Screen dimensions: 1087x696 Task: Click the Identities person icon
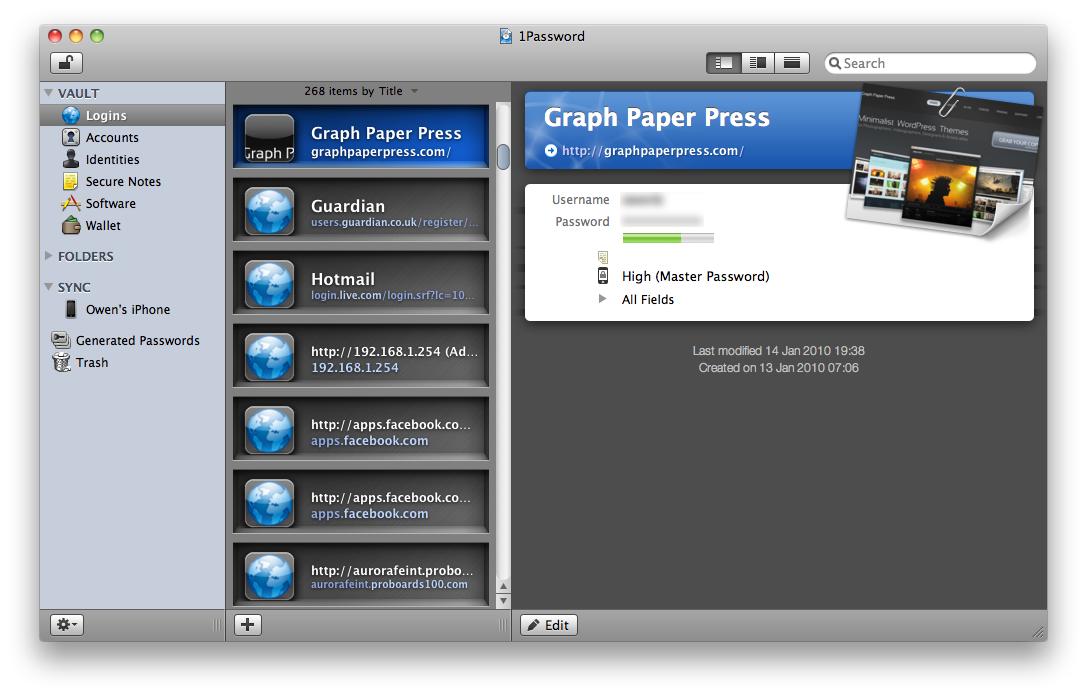(71, 159)
